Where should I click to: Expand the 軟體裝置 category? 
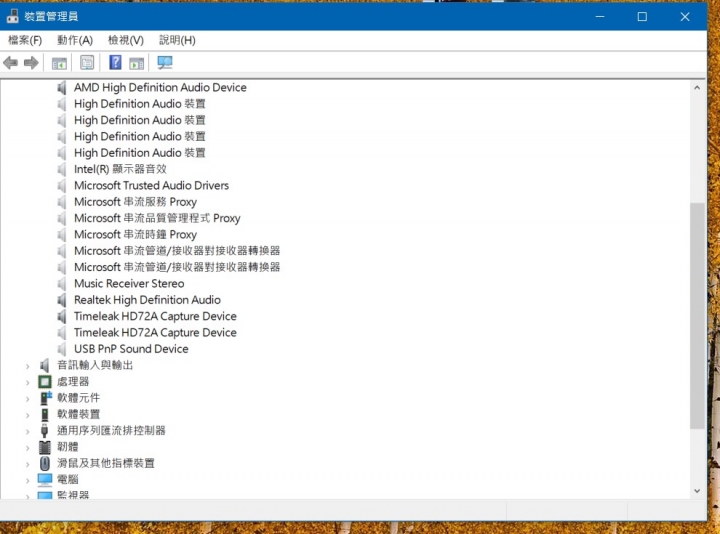[28, 415]
